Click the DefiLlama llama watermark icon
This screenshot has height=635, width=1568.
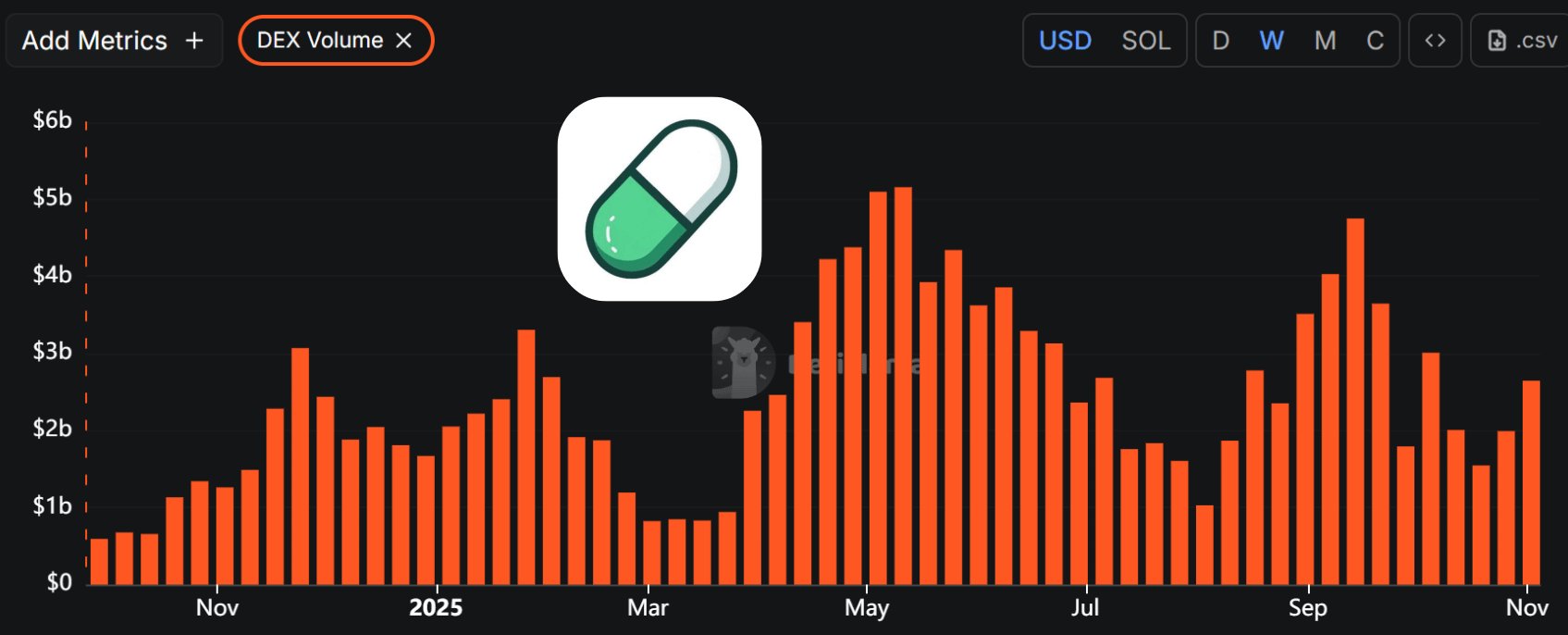click(x=743, y=362)
